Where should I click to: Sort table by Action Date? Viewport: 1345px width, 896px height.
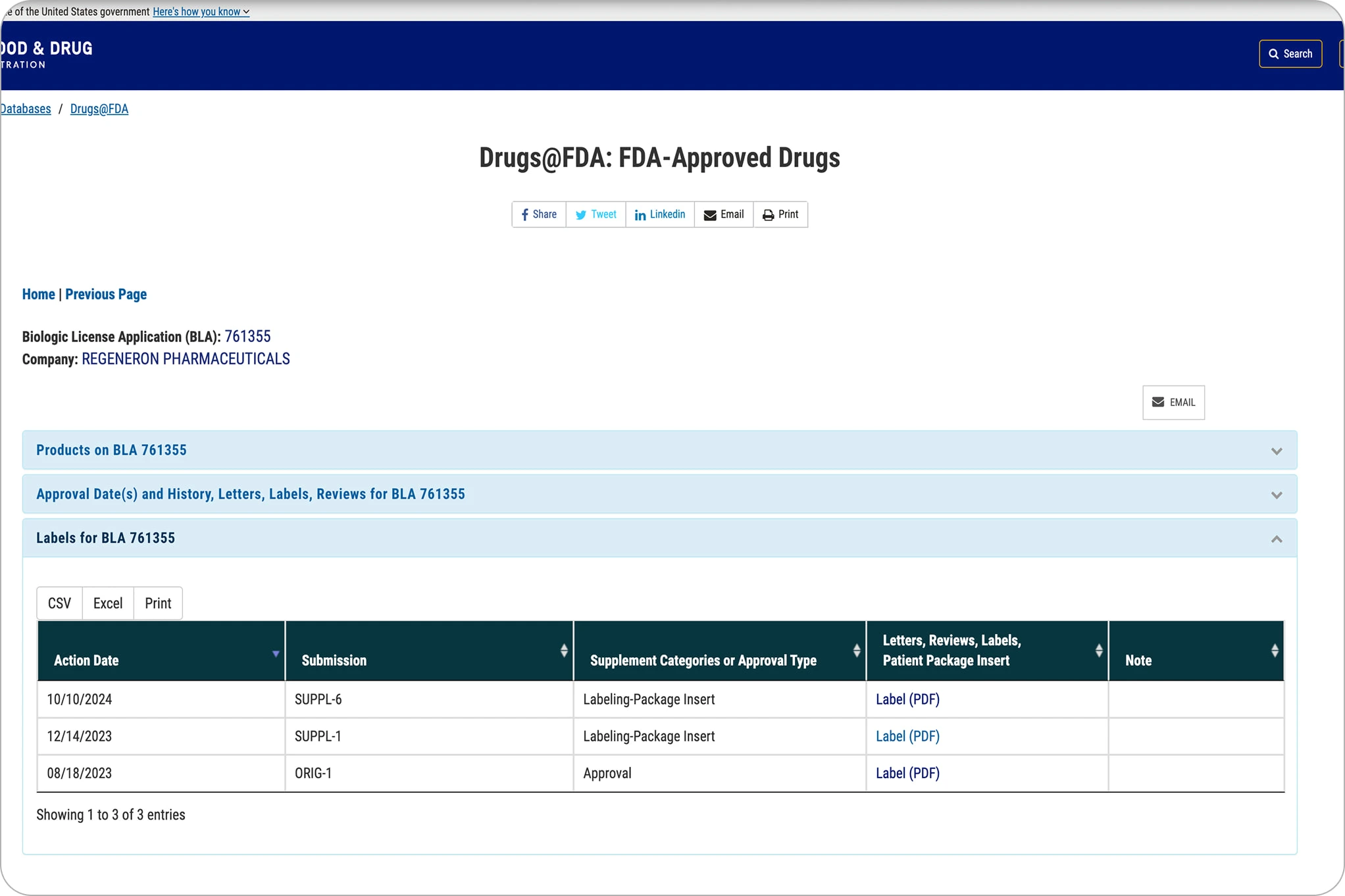point(161,651)
